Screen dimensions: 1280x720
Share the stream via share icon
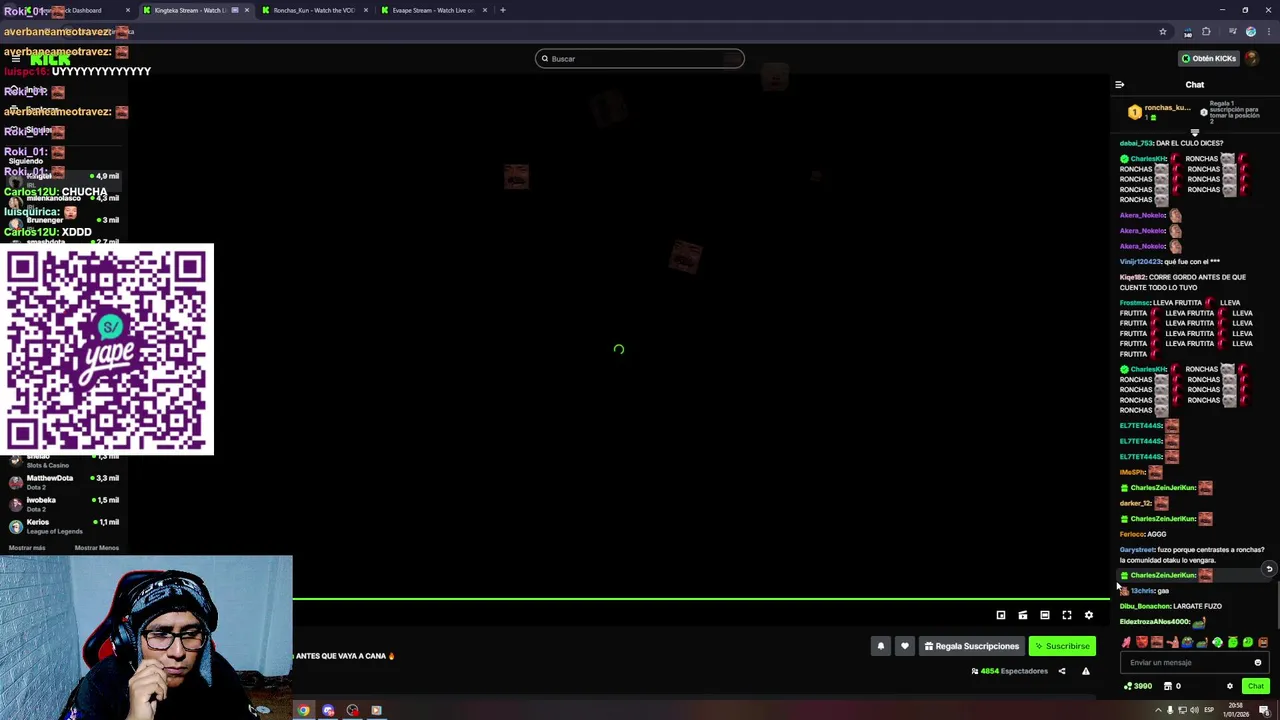1062,671
